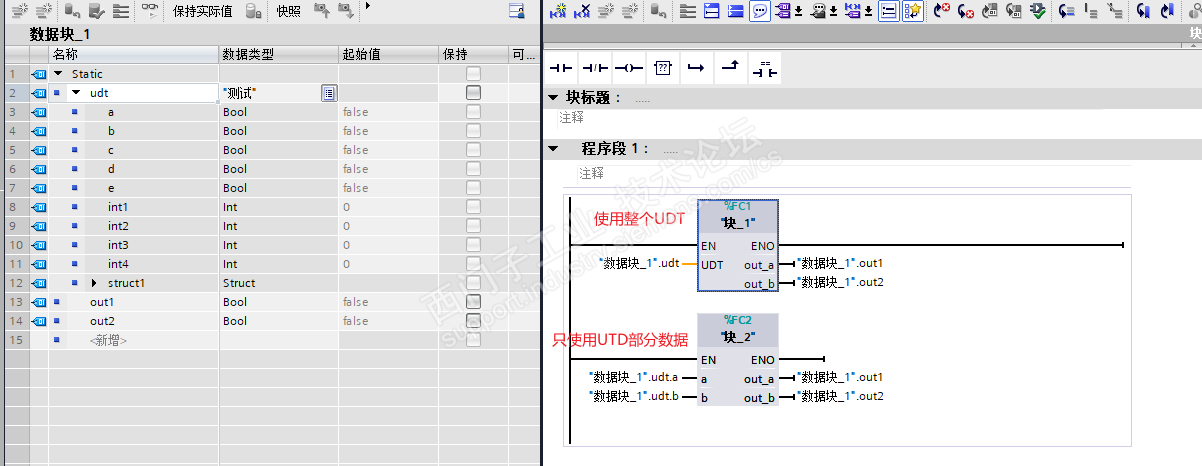
Task: Toggle the 保持 checkbox for int1
Action: pos(473,207)
